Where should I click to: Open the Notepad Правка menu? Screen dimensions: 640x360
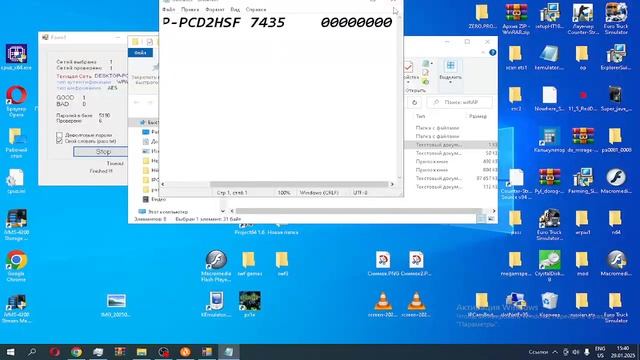pos(190,9)
